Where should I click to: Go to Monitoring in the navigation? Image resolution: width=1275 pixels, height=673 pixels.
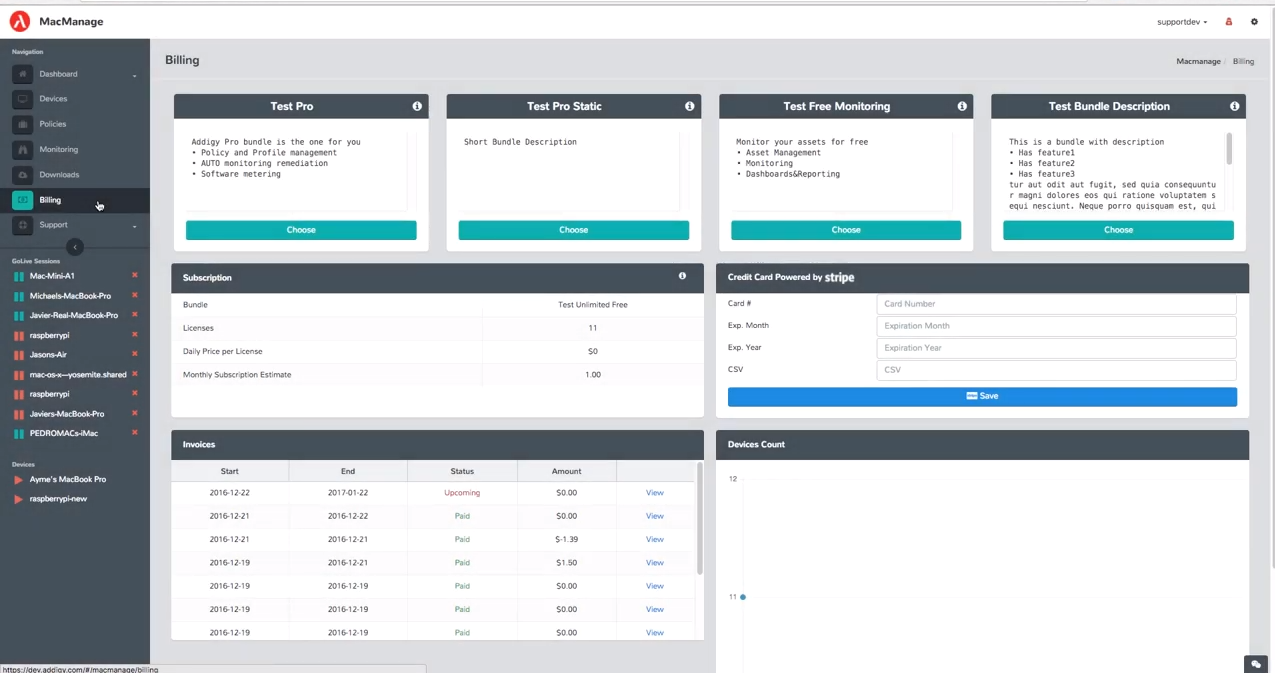[59, 149]
